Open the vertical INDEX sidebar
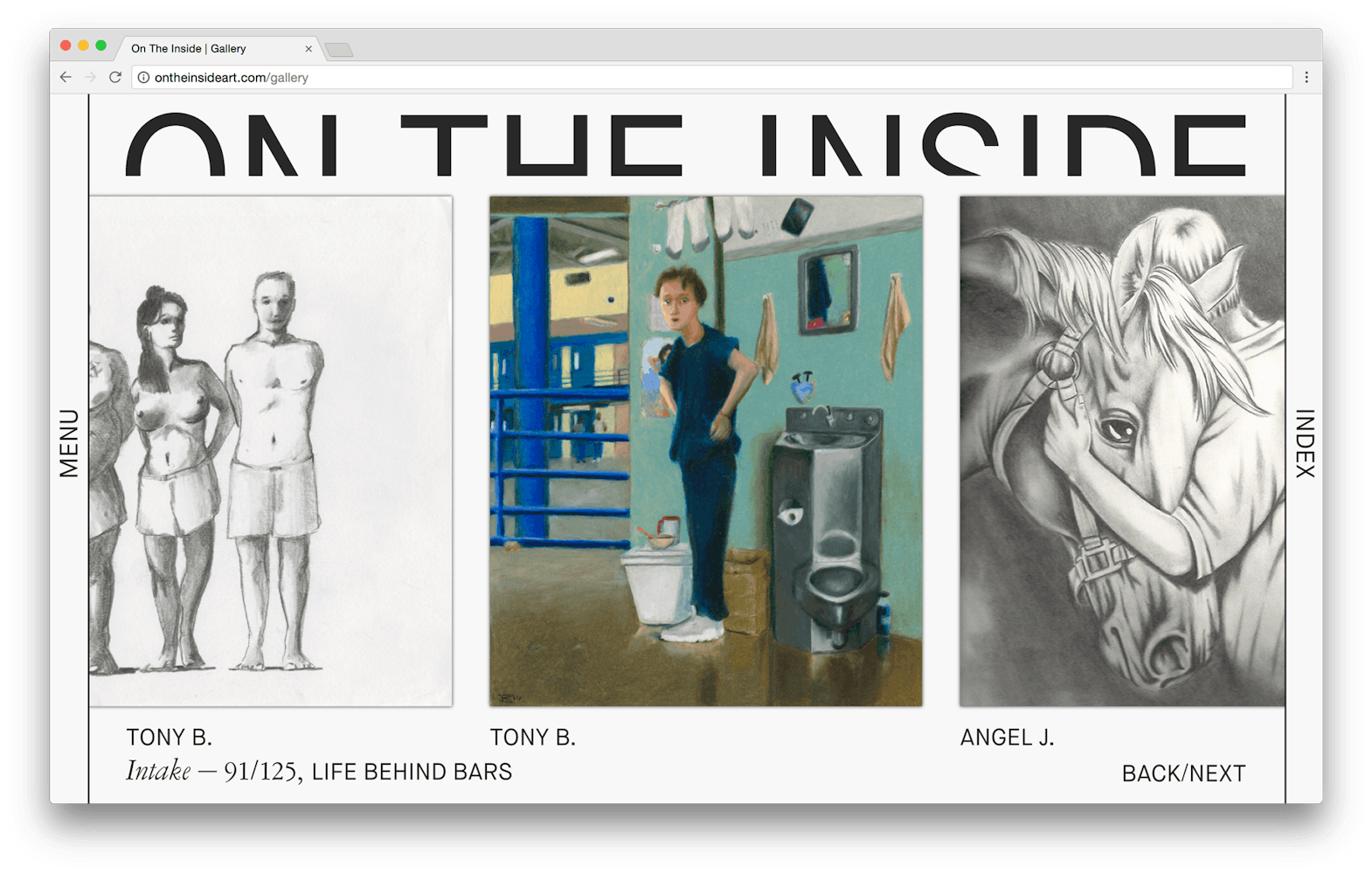1372x874 pixels. click(x=1304, y=443)
